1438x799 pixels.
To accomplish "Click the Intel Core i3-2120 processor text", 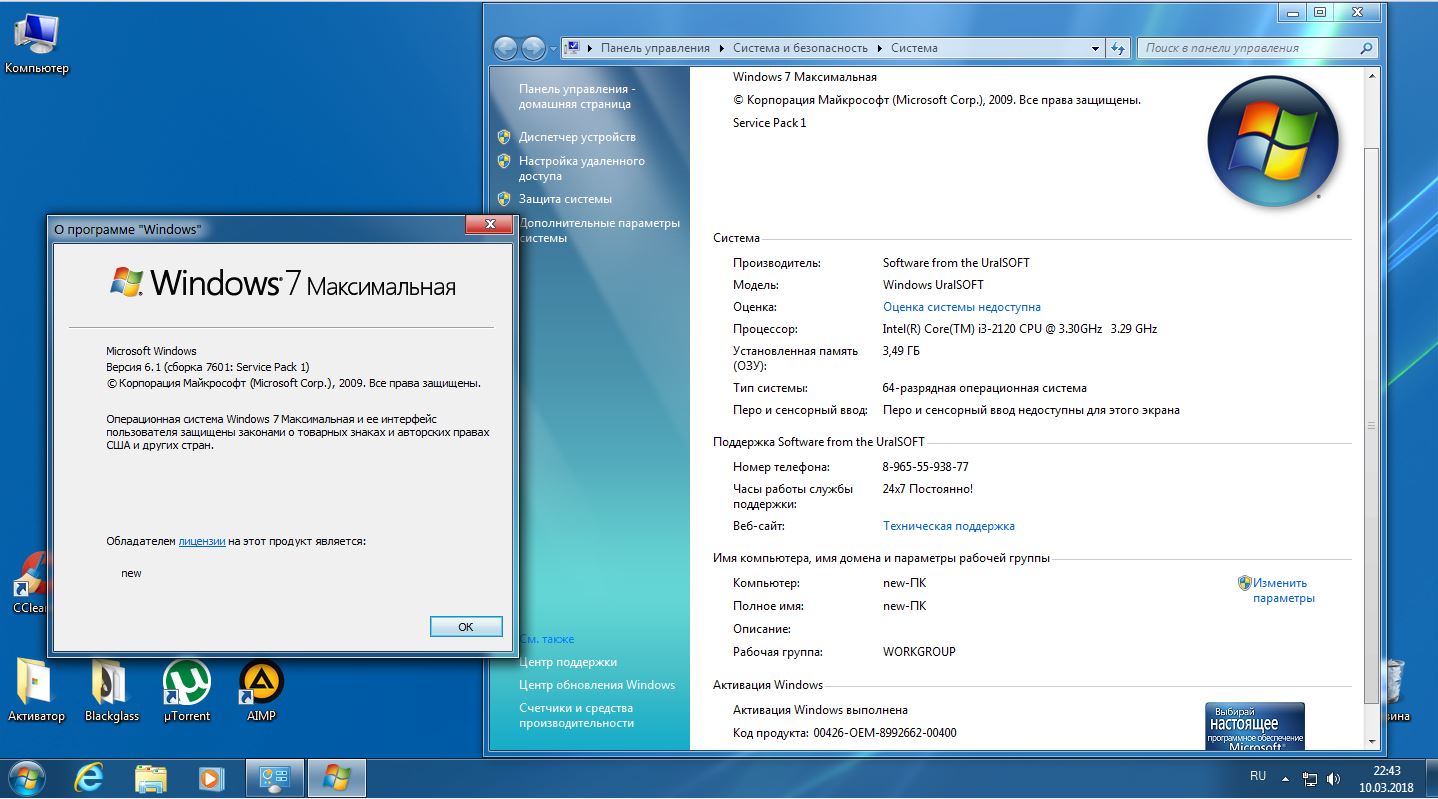I will tap(1020, 329).
